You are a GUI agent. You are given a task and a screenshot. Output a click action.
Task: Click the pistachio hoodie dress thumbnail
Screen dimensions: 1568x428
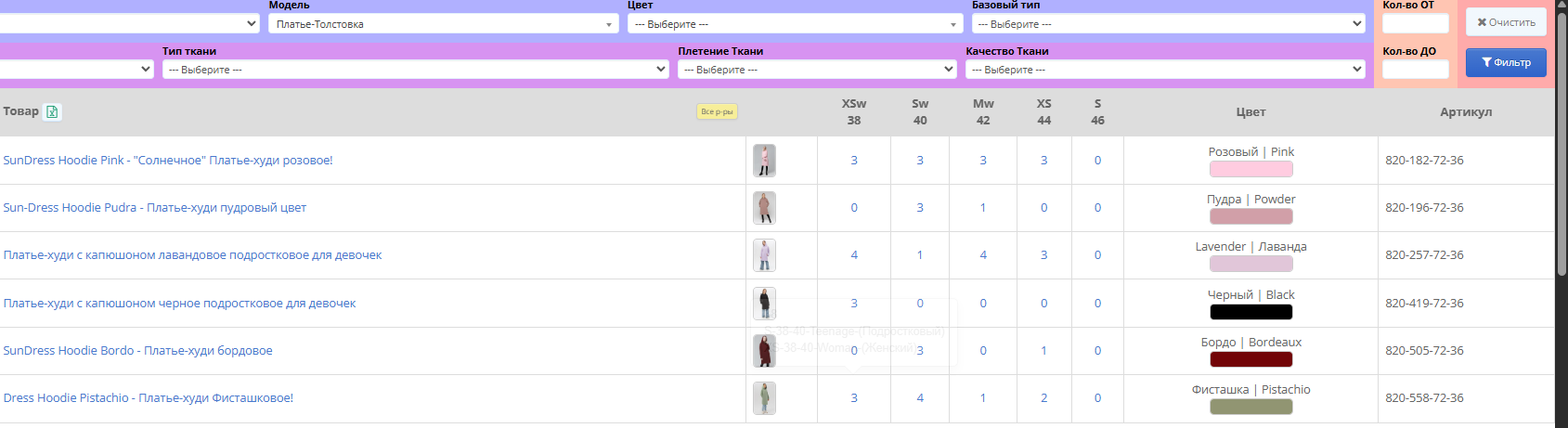point(764,398)
